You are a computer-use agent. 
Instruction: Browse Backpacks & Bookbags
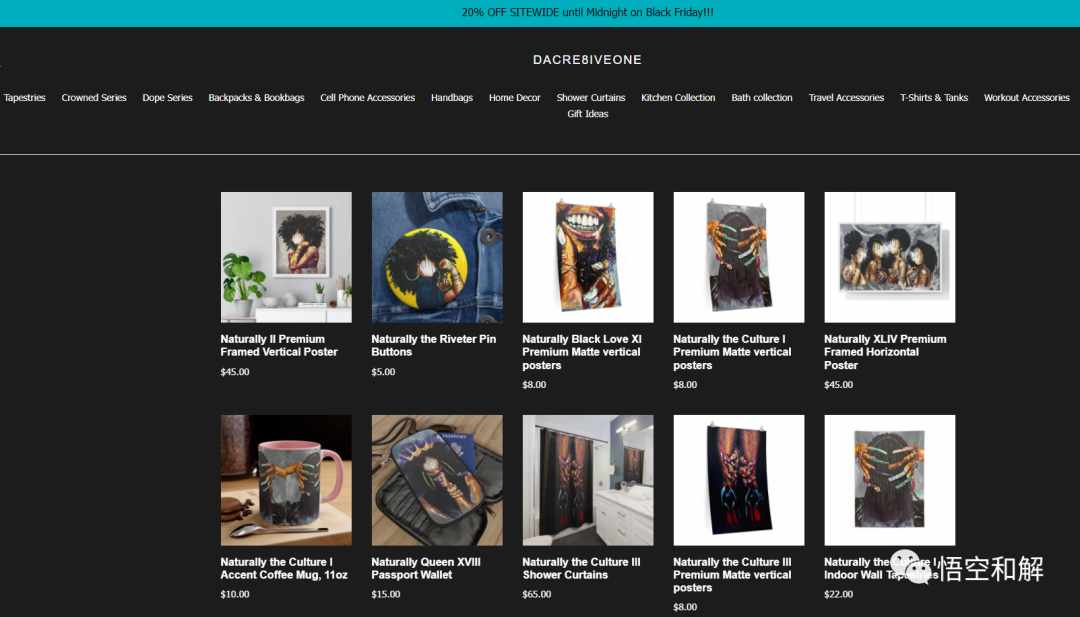click(x=256, y=98)
